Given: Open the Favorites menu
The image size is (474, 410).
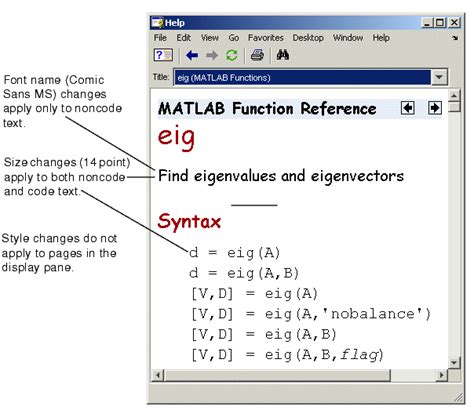Looking at the screenshot, I should pos(266,38).
